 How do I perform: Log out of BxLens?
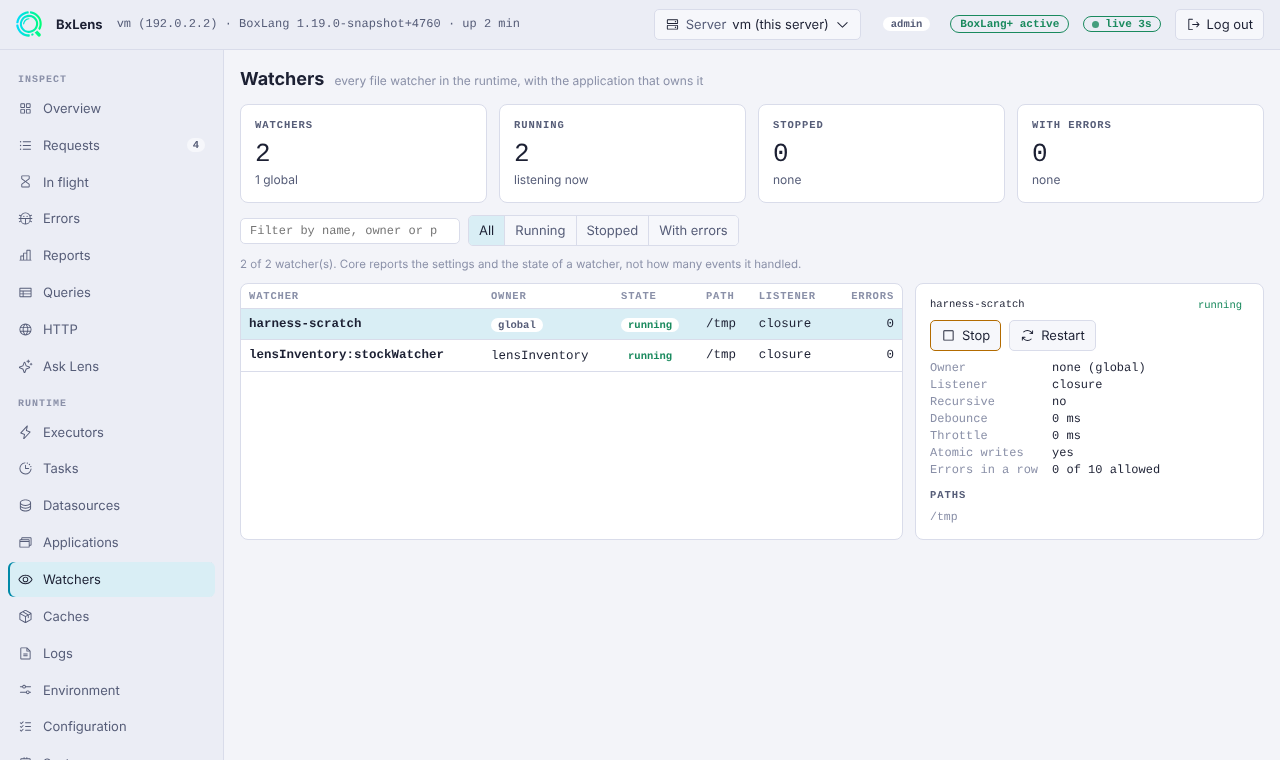(1219, 24)
